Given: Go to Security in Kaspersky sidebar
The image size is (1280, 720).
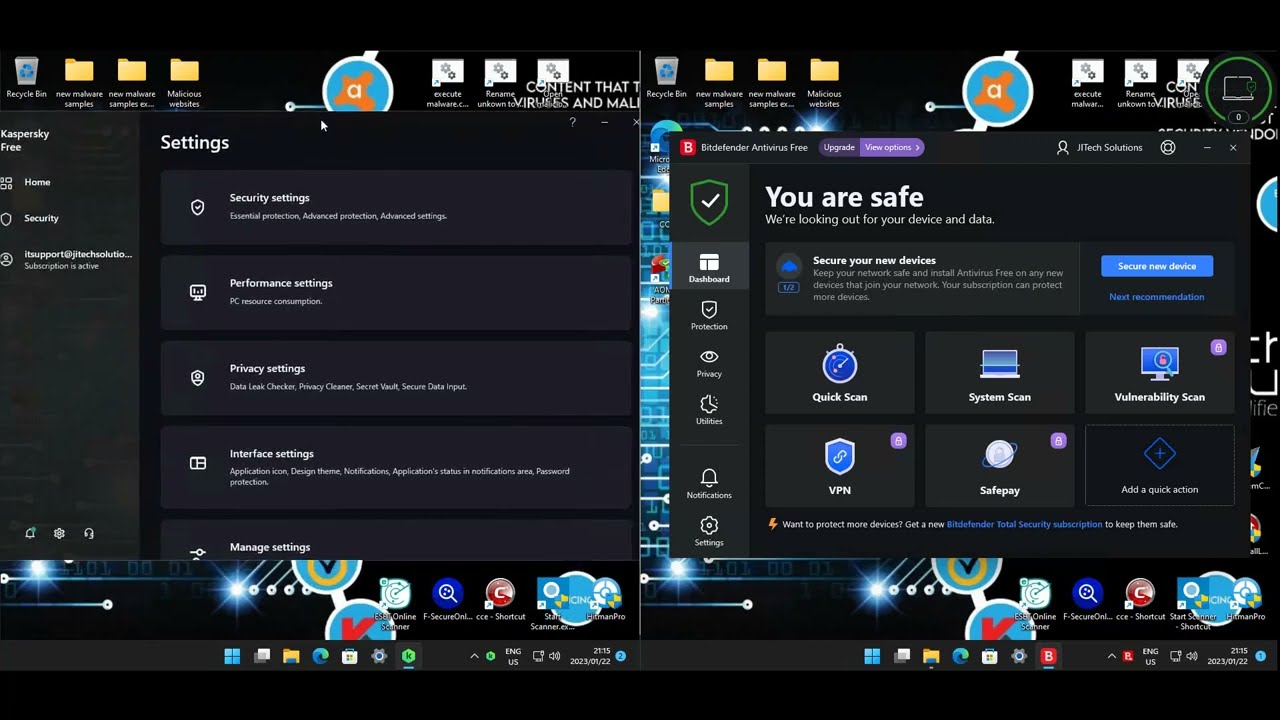Looking at the screenshot, I should point(41,218).
